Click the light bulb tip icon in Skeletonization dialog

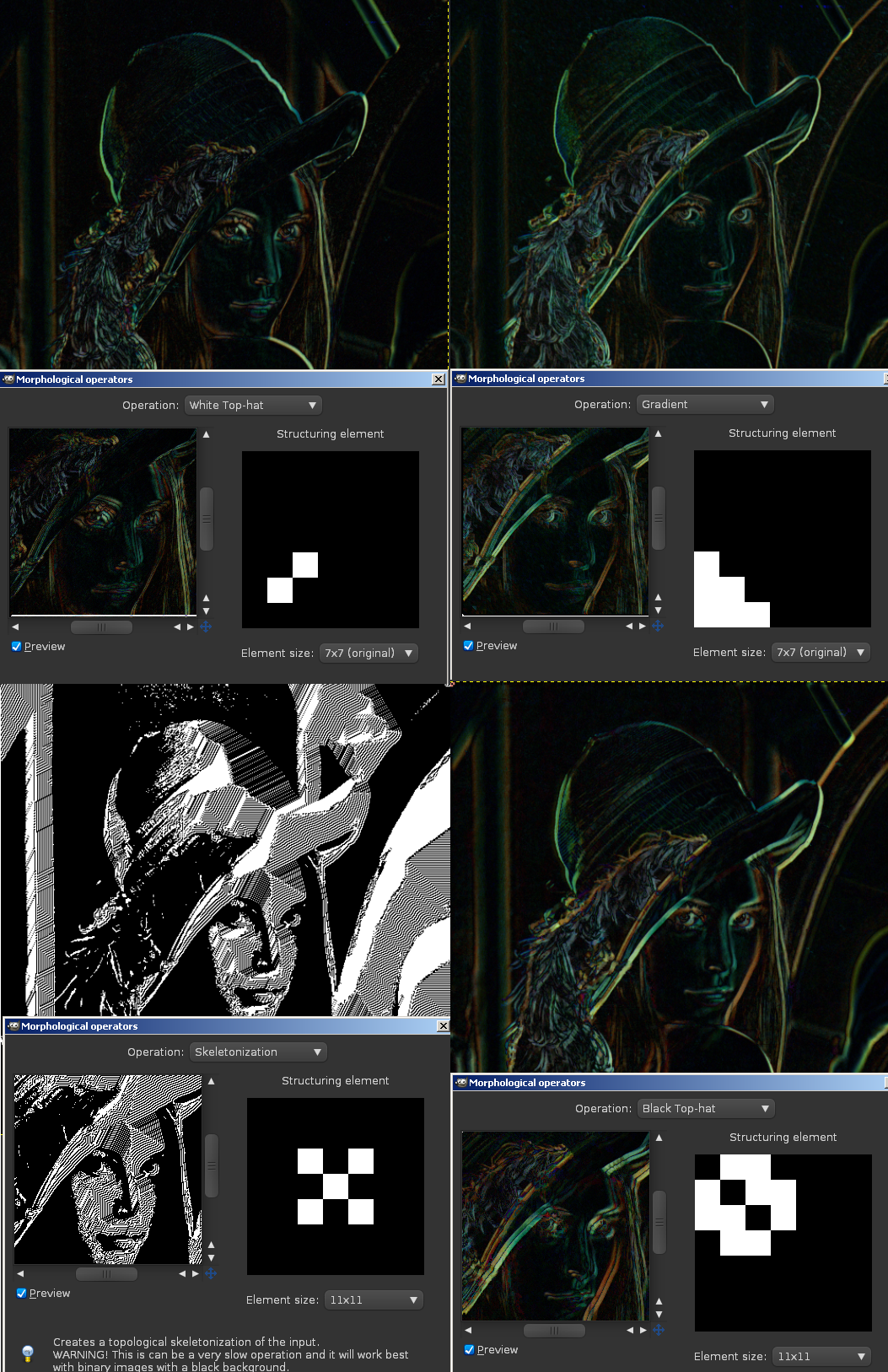click(28, 1353)
